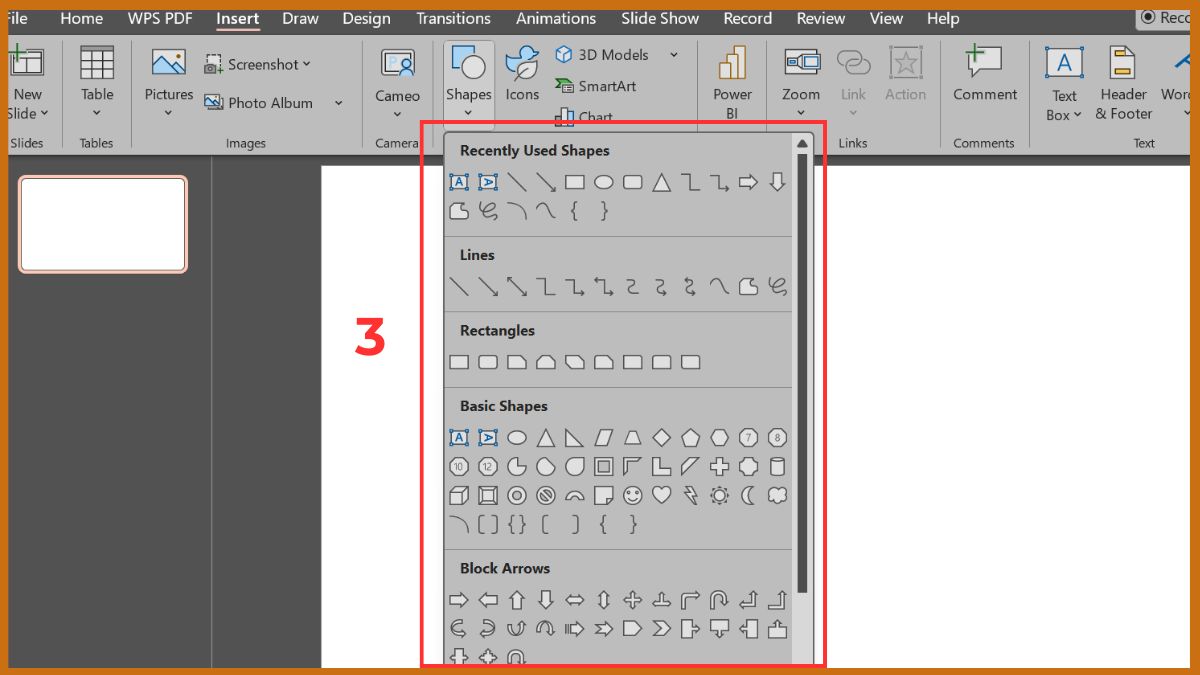Select the rounded rectangle in Rectangles section
This screenshot has height=675, width=1200.
point(488,362)
